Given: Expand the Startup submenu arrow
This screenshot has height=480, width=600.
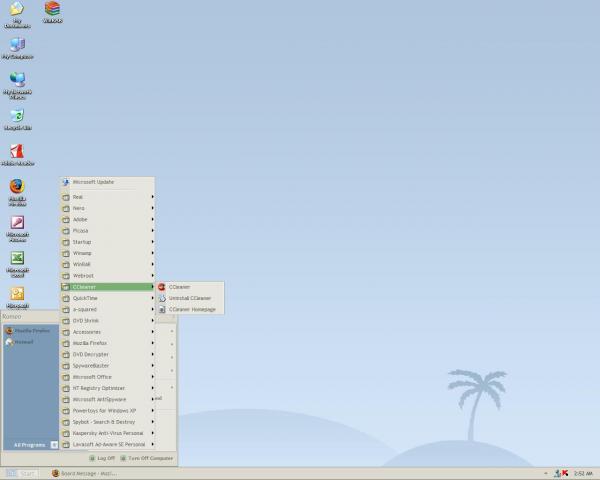Looking at the screenshot, I should [x=152, y=242].
